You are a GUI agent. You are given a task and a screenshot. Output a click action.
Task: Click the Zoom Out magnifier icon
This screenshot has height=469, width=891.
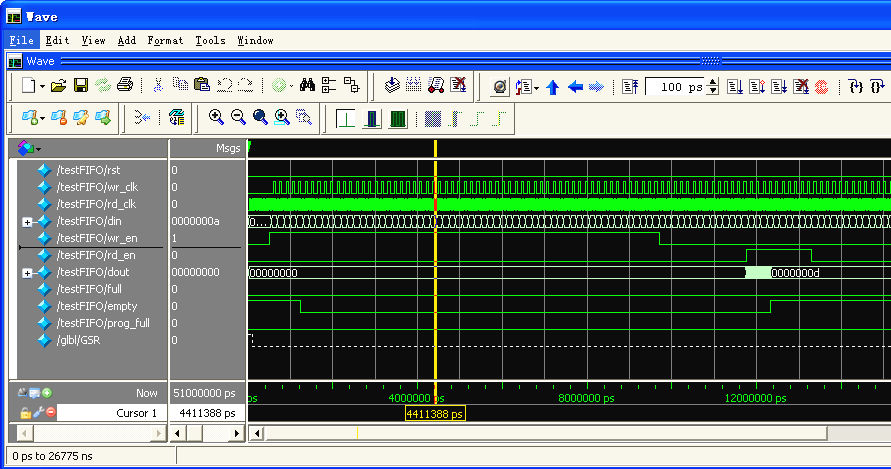pos(238,118)
